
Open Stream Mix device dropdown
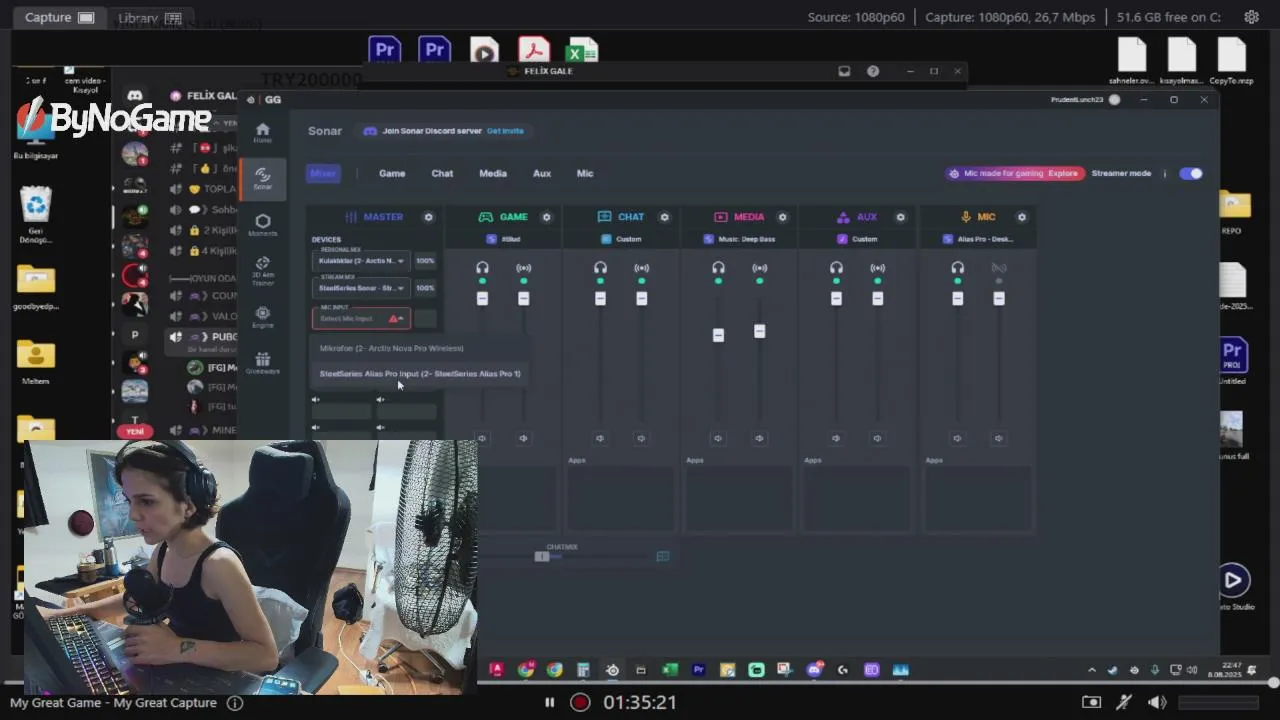coord(361,288)
